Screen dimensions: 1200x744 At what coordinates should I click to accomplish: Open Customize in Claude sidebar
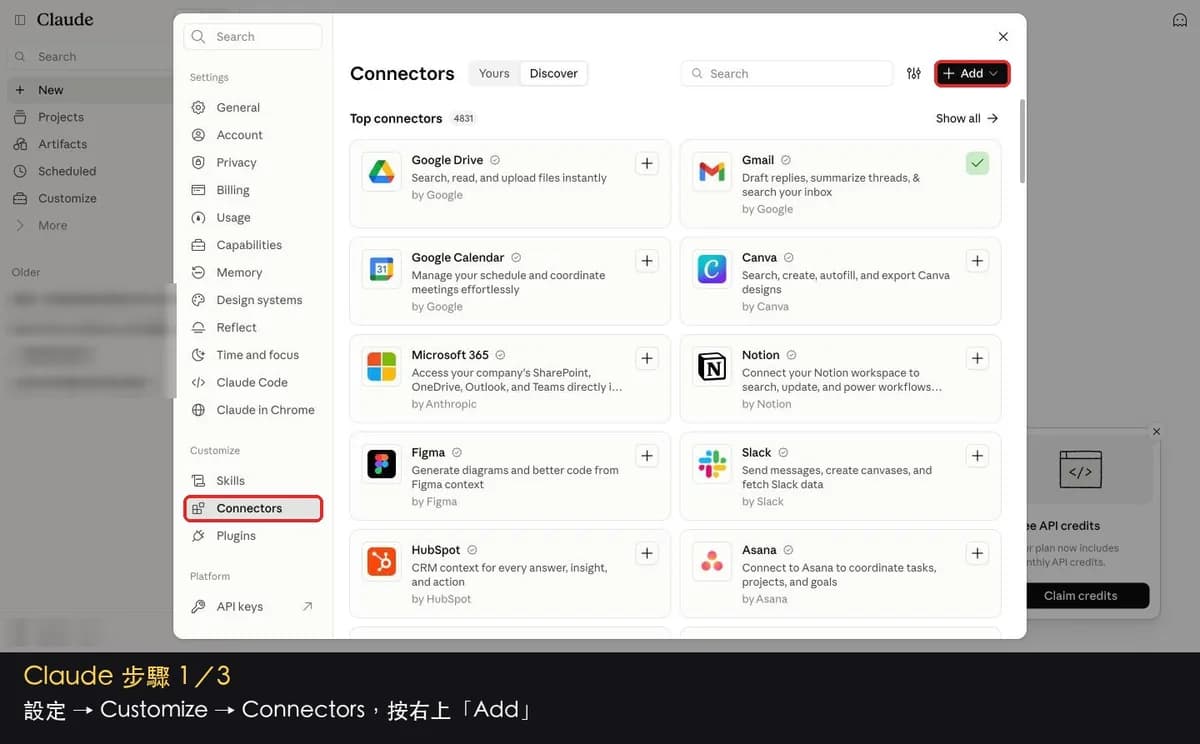tap(88, 198)
